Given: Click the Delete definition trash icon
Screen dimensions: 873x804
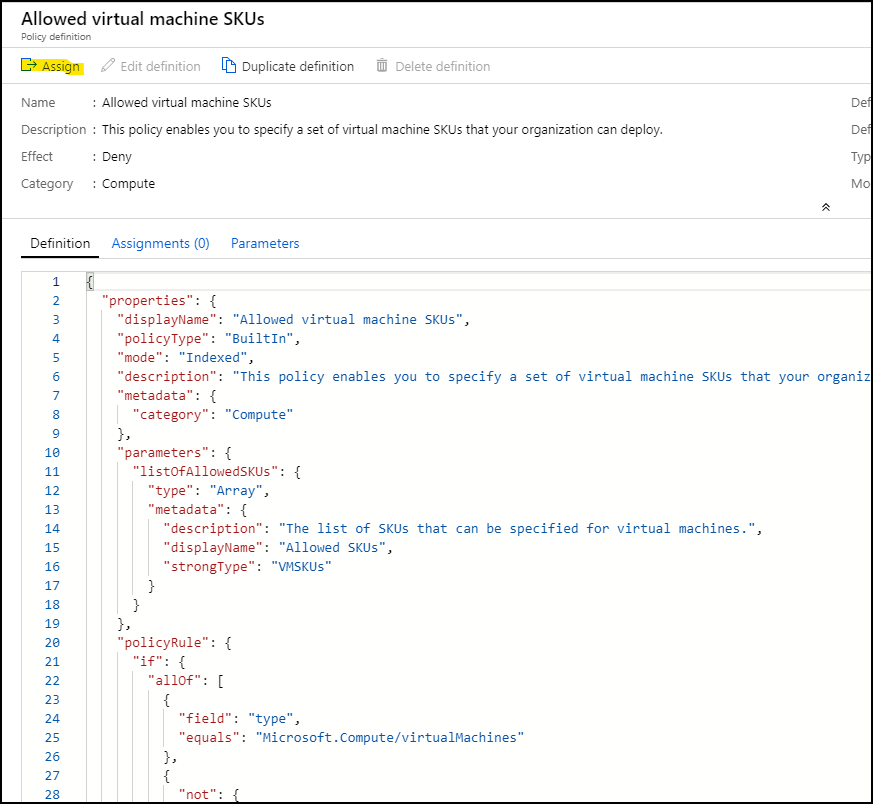Looking at the screenshot, I should pos(381,66).
